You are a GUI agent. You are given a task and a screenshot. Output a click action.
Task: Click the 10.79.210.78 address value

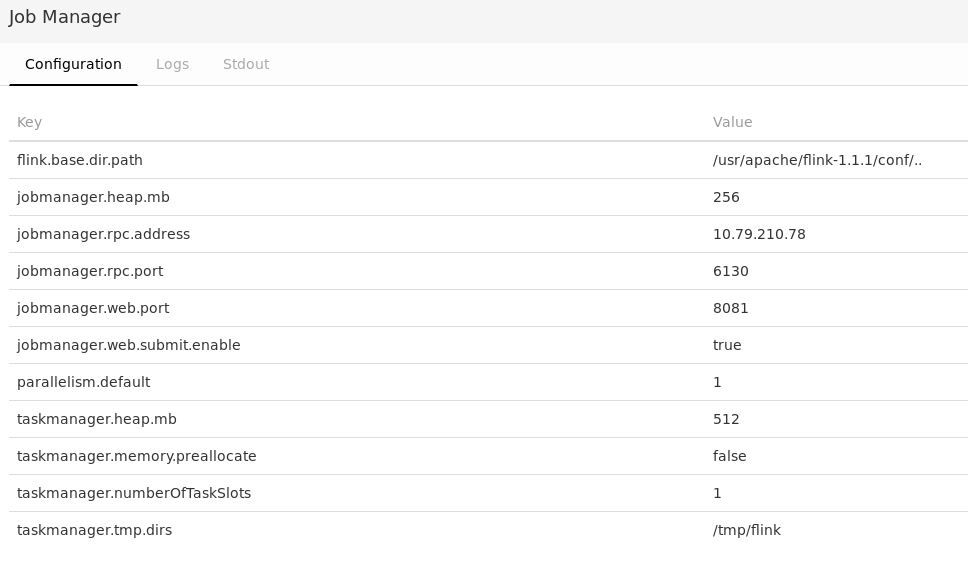(x=759, y=234)
